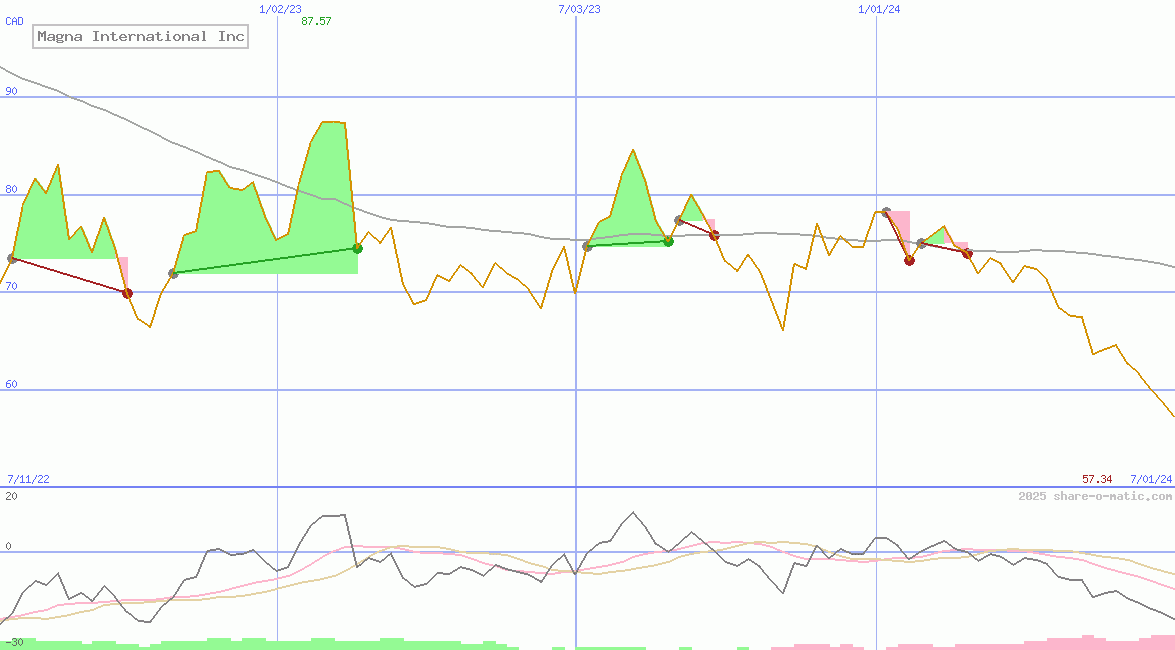
Task: Click the grey buy marker starting the long green trade line
Action: [x=173, y=274]
